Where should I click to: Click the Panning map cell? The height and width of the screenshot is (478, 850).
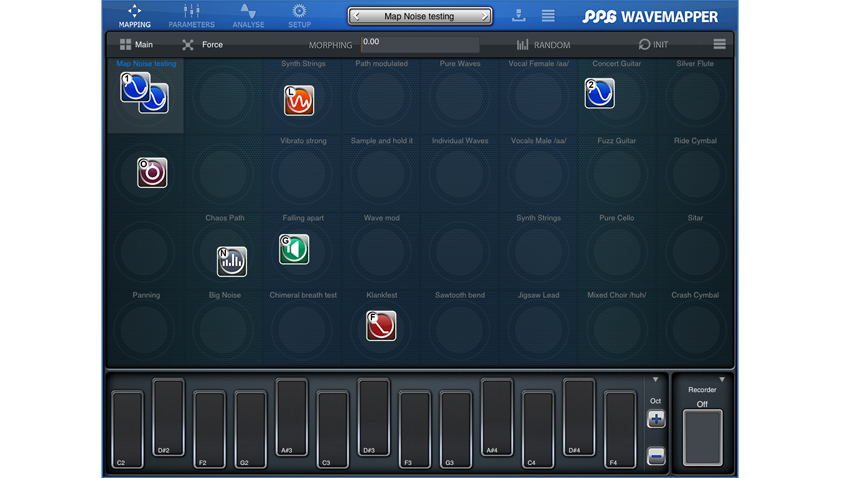click(x=146, y=327)
